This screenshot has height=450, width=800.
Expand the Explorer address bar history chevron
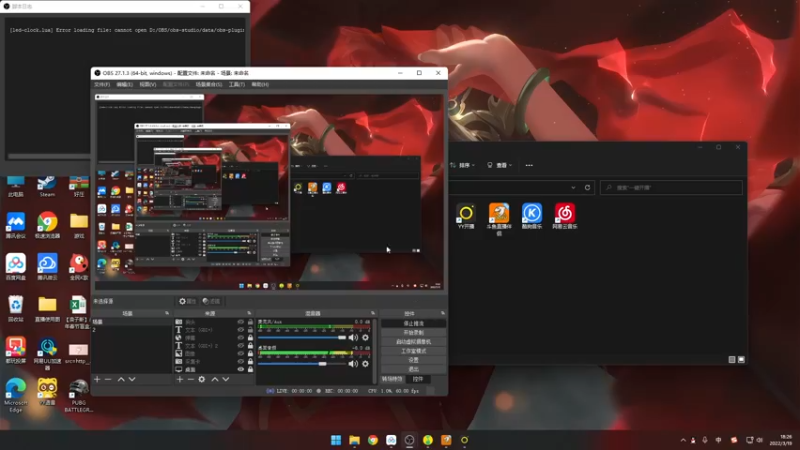tap(573, 187)
